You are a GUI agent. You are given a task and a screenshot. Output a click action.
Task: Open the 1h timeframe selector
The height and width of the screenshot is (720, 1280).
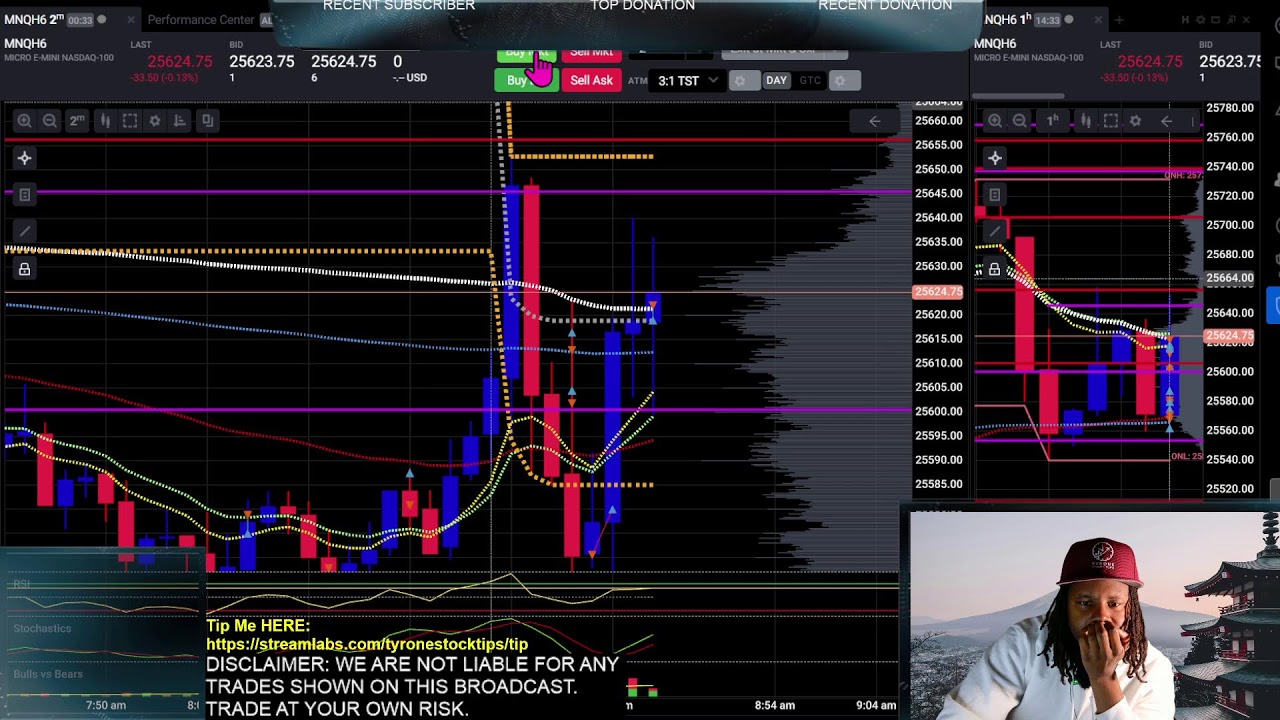point(1052,120)
